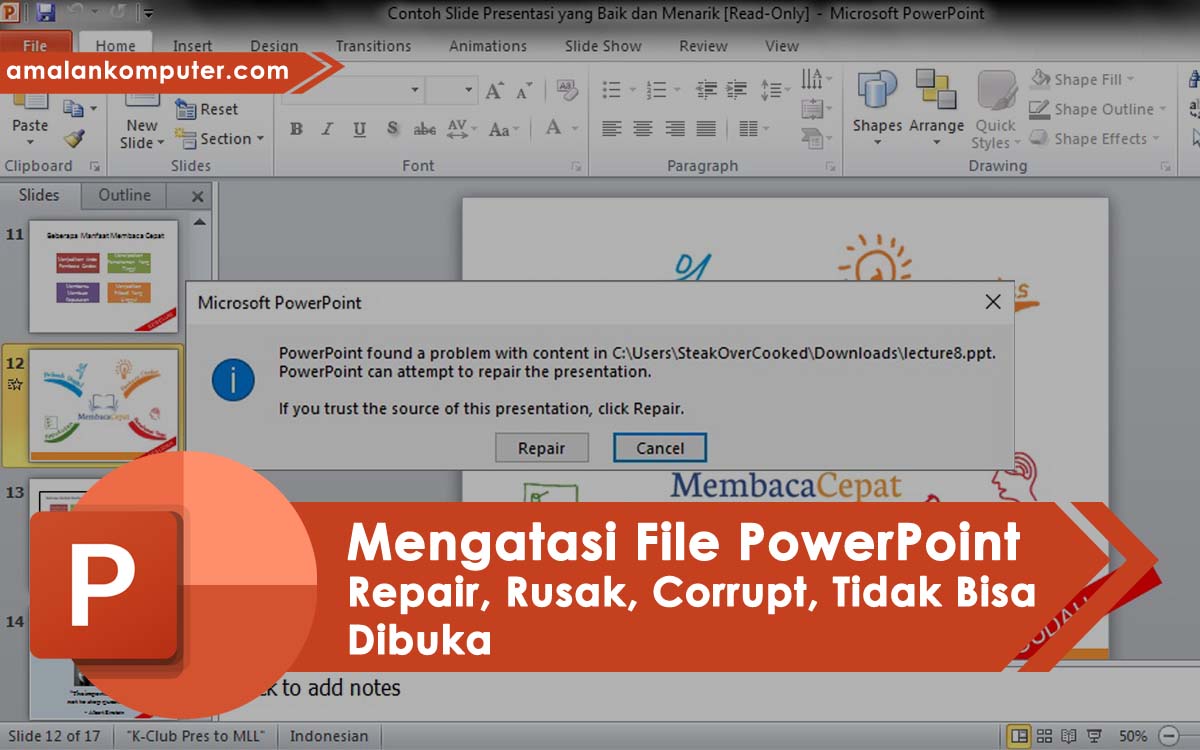Click the zoom out minus button
The width and height of the screenshot is (1200, 750).
pos(1169,736)
